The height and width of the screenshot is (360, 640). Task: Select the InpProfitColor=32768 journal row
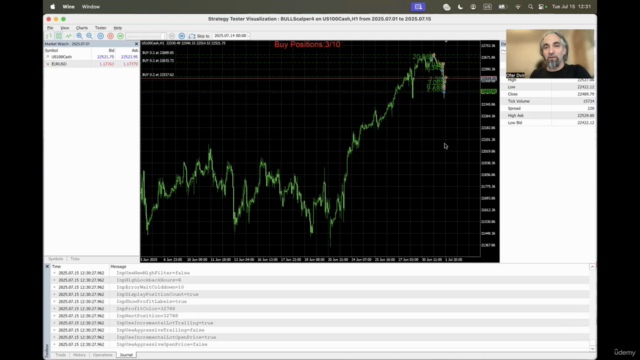point(320,309)
